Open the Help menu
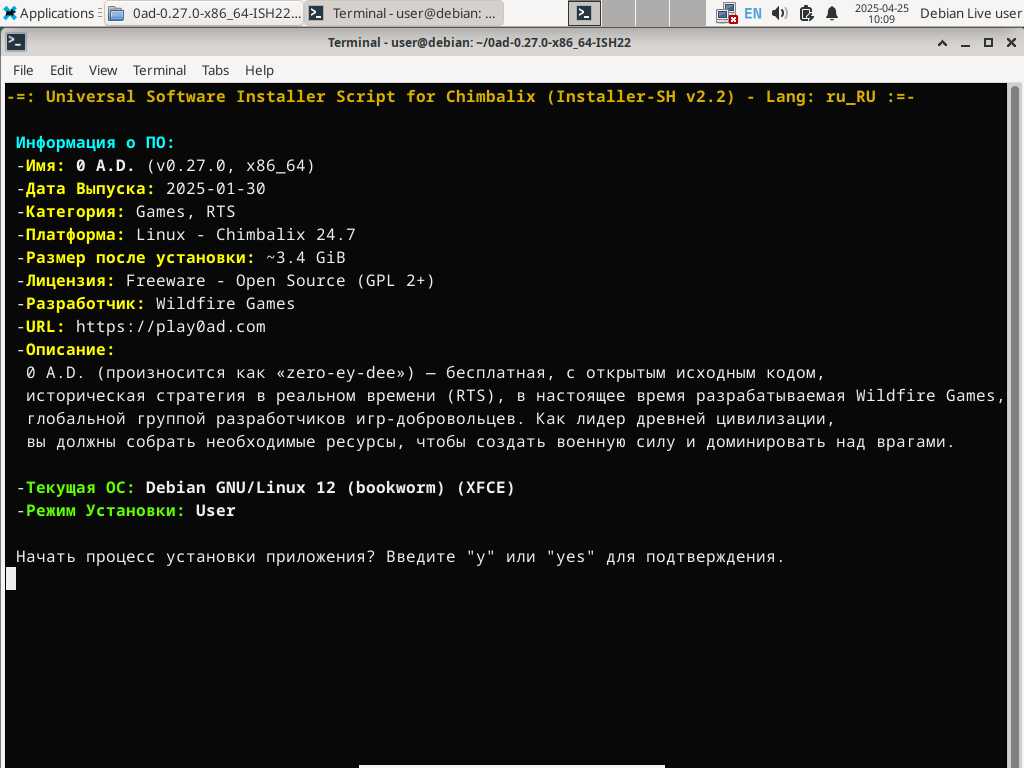This screenshot has height=768, width=1024. point(259,70)
